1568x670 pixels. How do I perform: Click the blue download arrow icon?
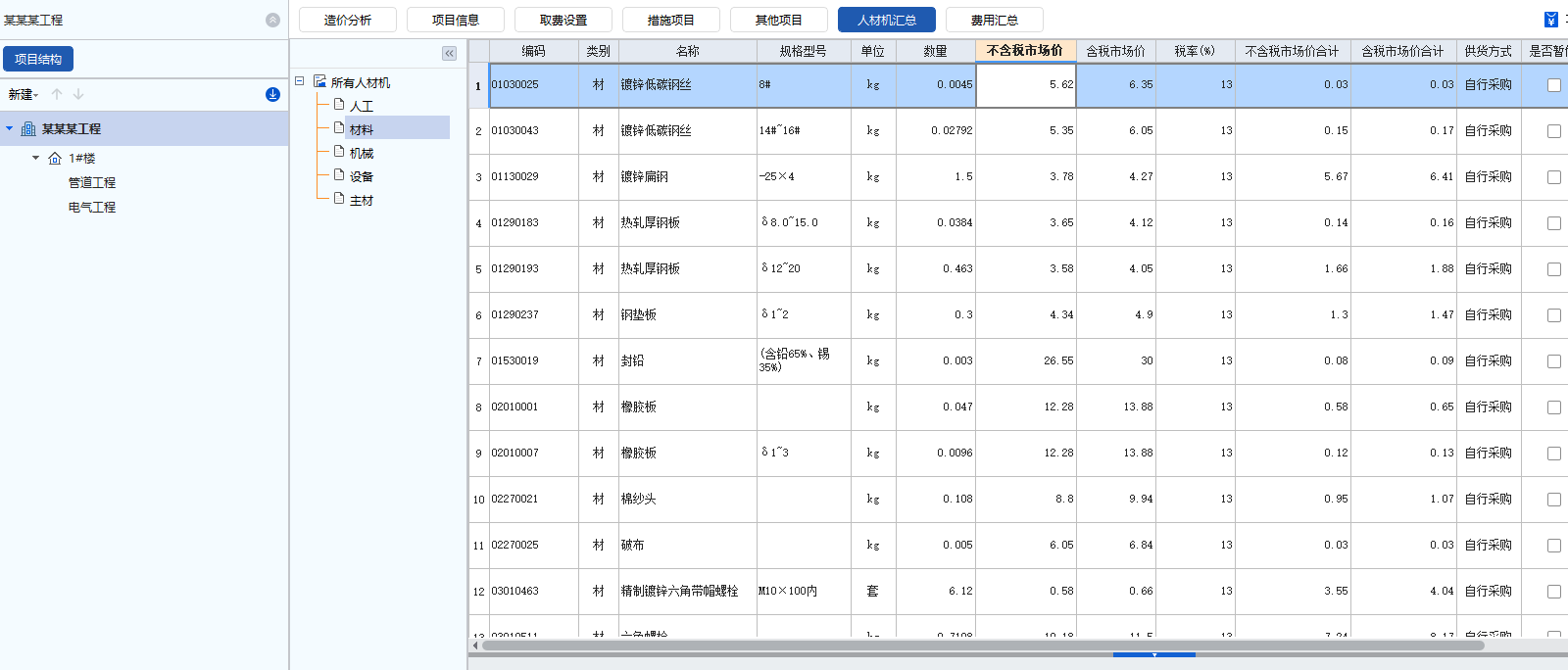pyautogui.click(x=272, y=94)
